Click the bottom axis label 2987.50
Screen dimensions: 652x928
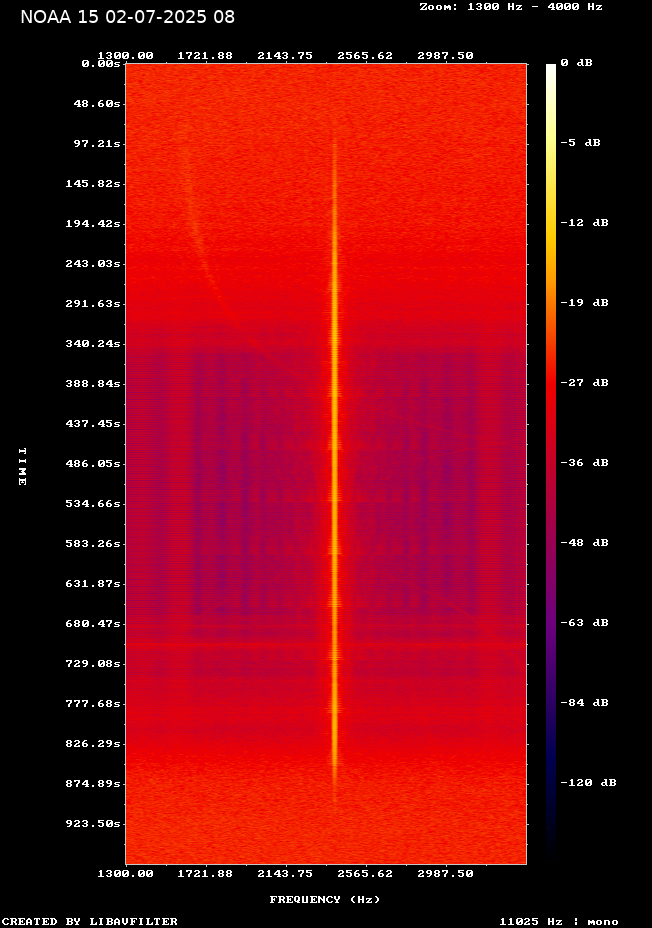coord(445,874)
